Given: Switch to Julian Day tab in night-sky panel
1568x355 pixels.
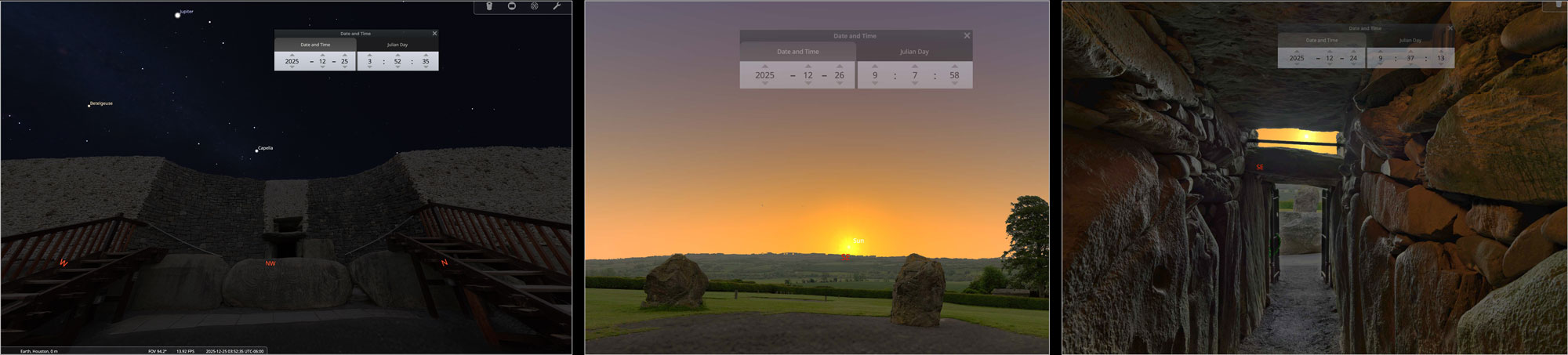Looking at the screenshot, I should point(397,45).
